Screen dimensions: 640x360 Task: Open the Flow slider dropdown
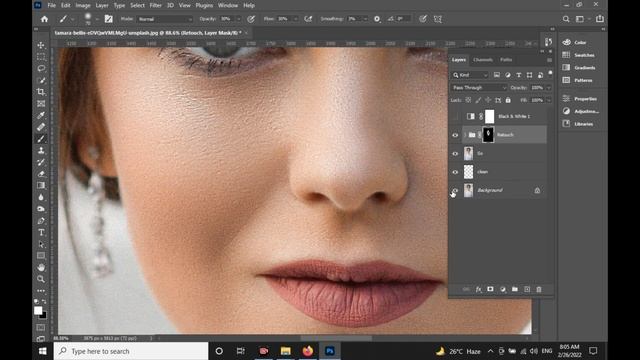pyautogui.click(x=296, y=19)
